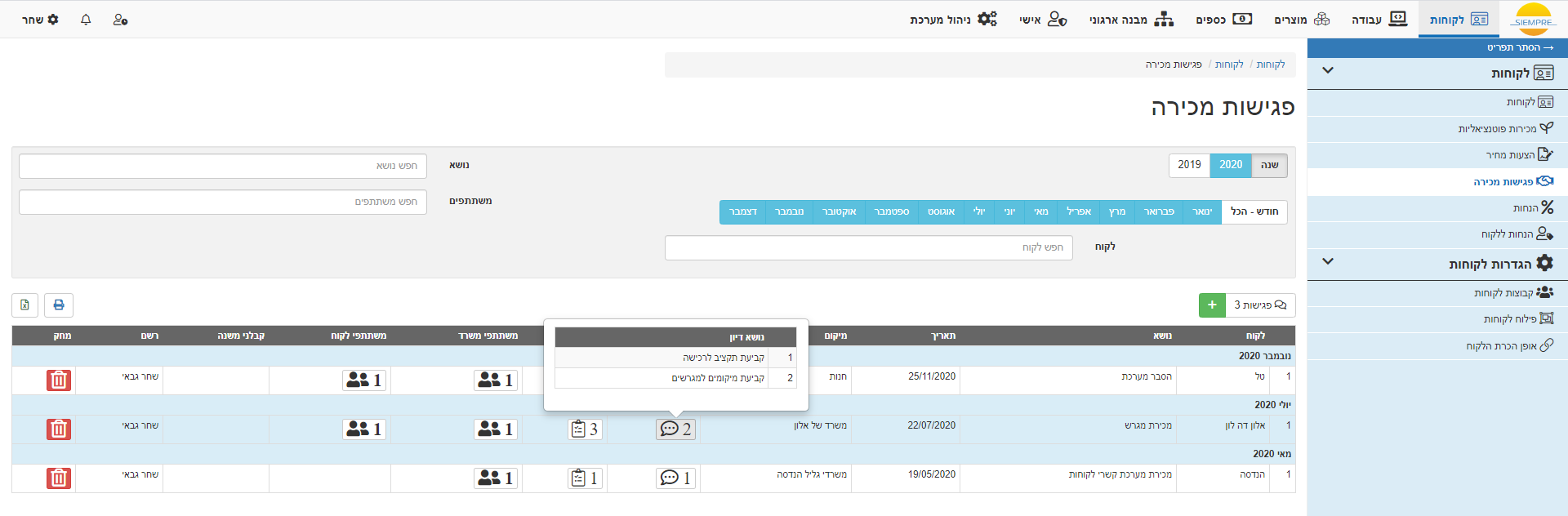Screen dimensions: 1568x516
Task: Click the קביעת מיקומים למגרשים topic row
Action: pyautogui.click(x=676, y=378)
